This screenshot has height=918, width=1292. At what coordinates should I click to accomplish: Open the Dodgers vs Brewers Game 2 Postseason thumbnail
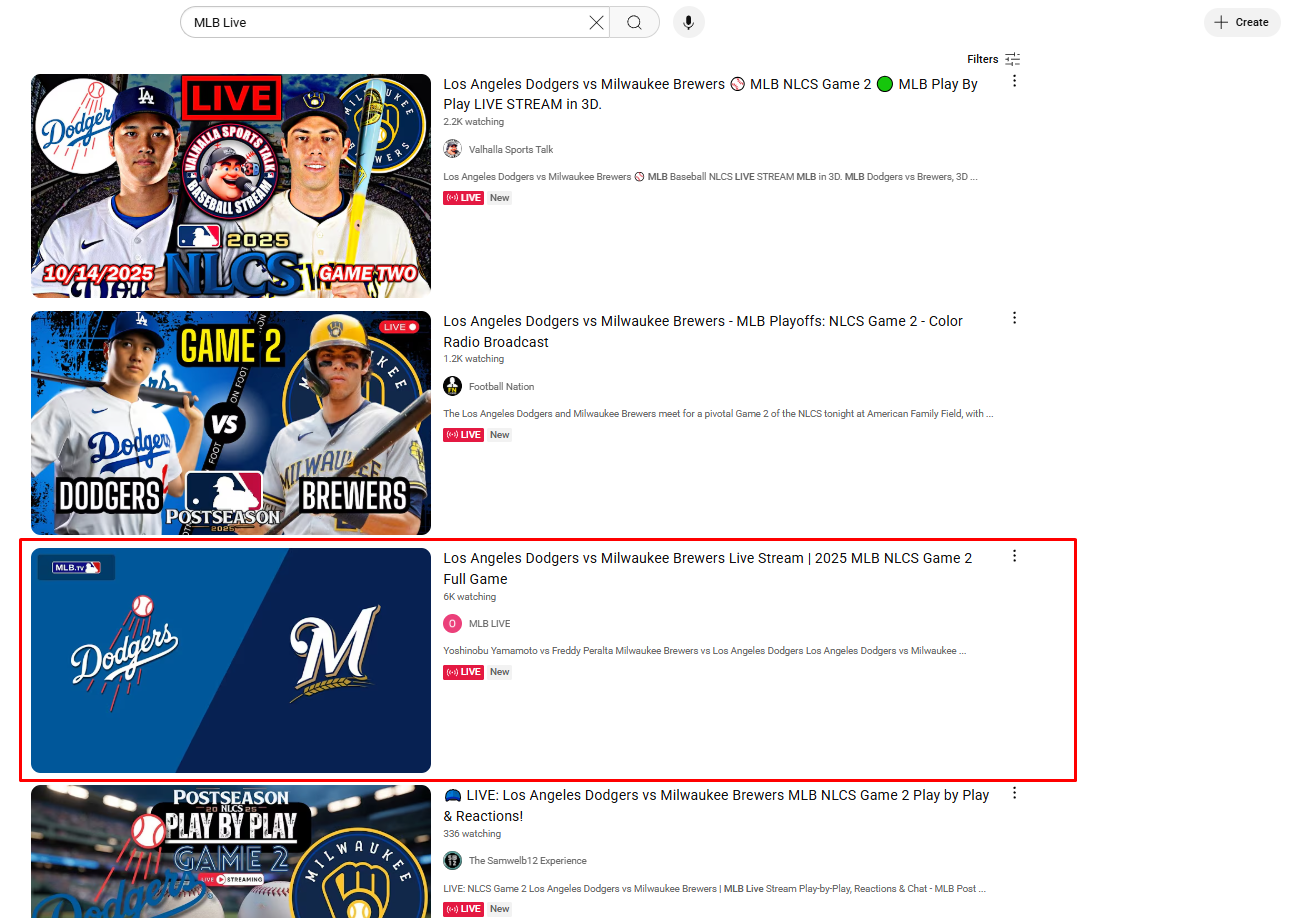[x=231, y=423]
